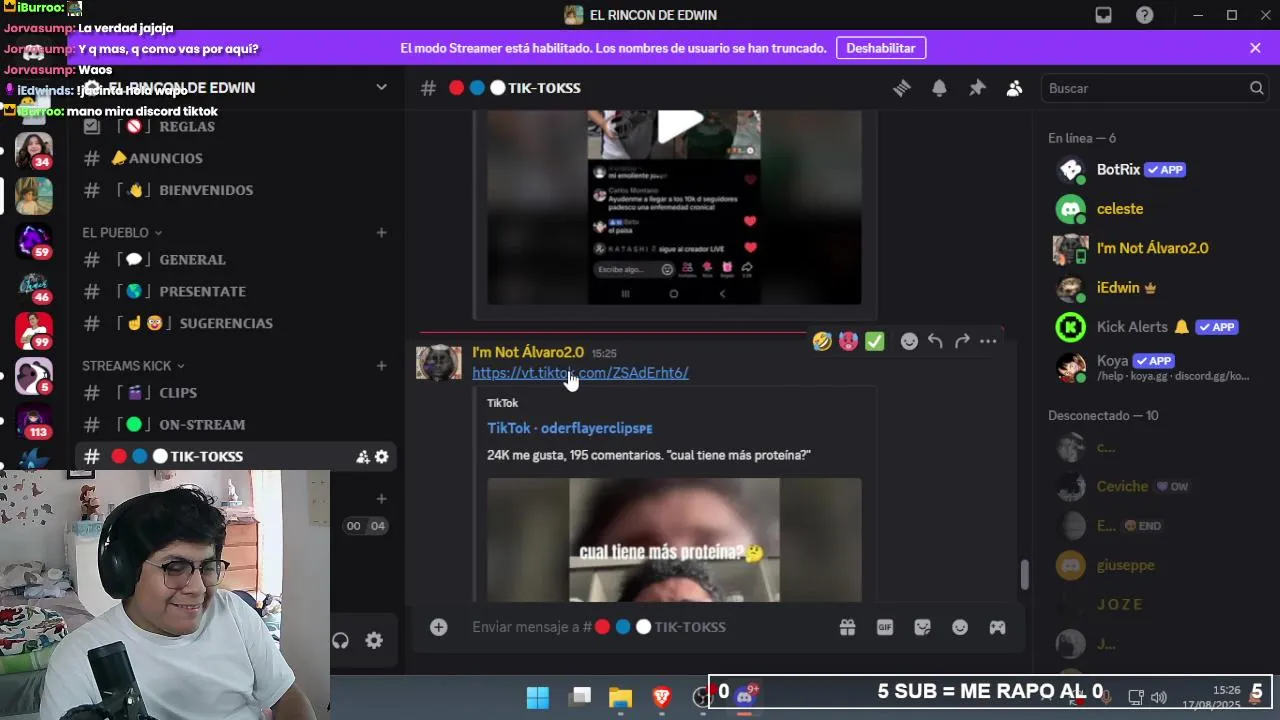Open the Inbox icon in title bar
Screen dimensions: 1280x720
1103,15
